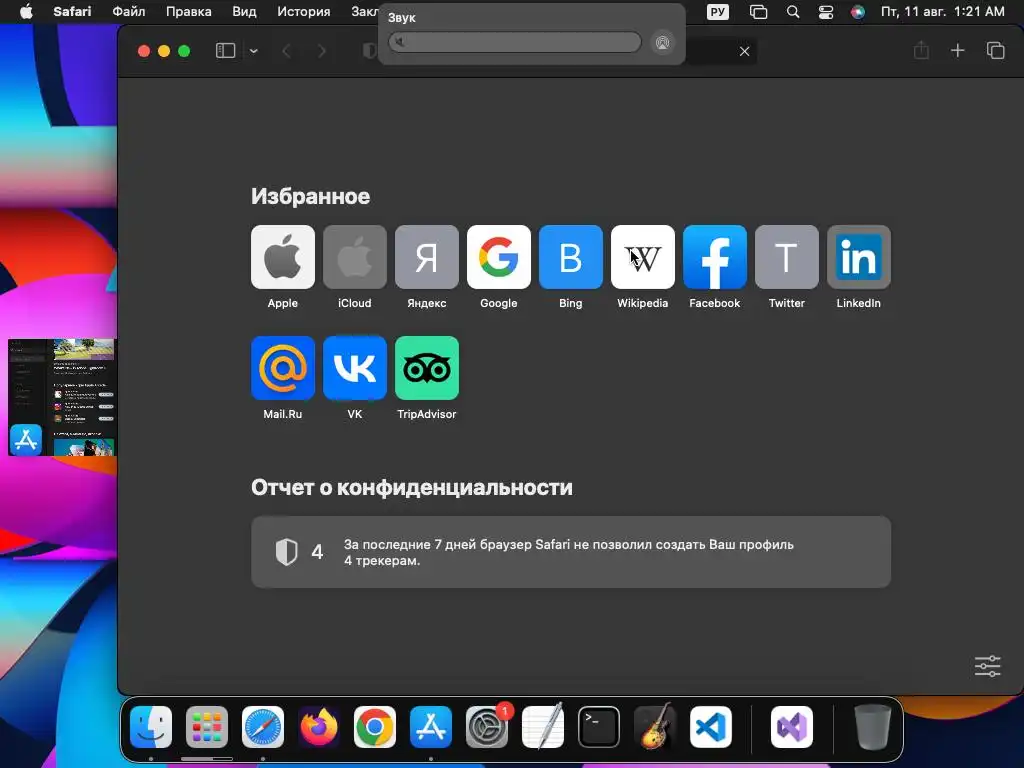This screenshot has width=1024, height=768.
Task: Expand the sidebar tab groups dropdown arrow
Action: tap(254, 51)
